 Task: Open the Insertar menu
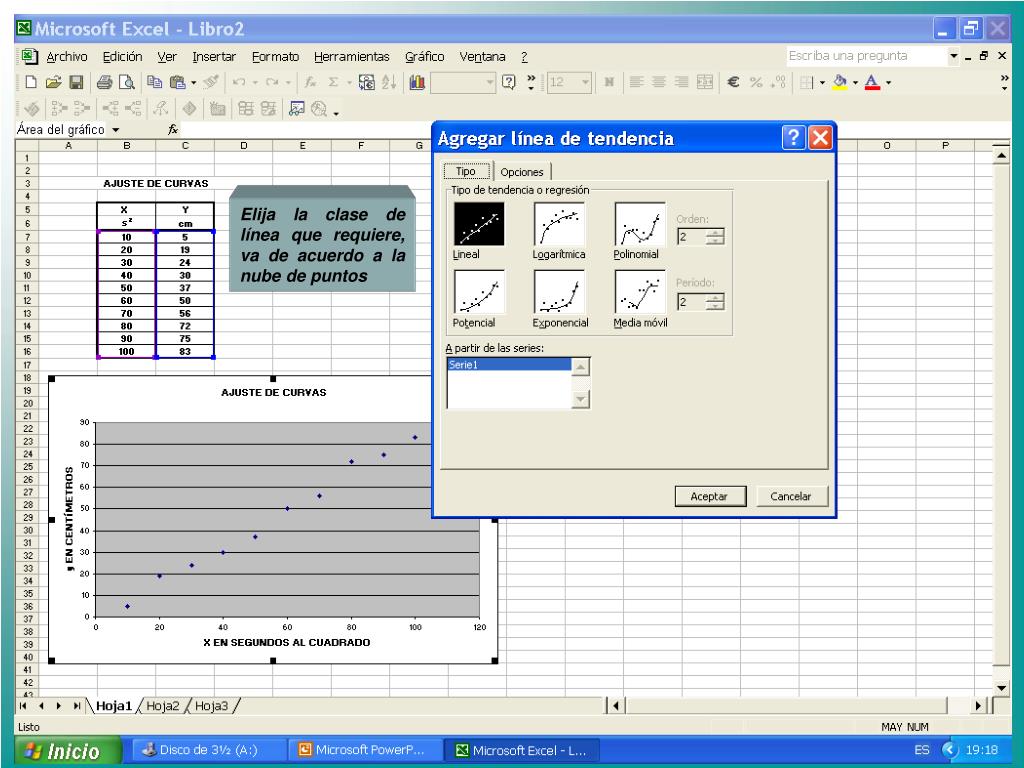214,57
